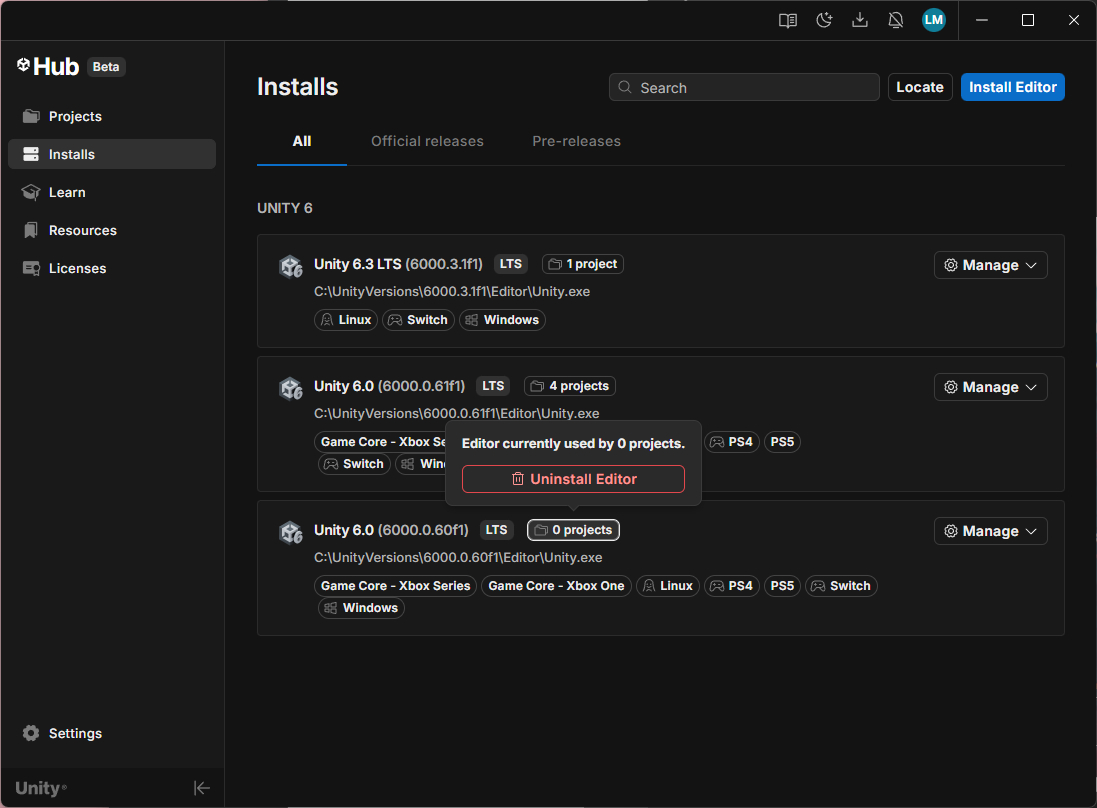The image size is (1097, 808).
Task: Expand Manage dropdown for Unity 6.3 LTS
Action: pos(990,265)
